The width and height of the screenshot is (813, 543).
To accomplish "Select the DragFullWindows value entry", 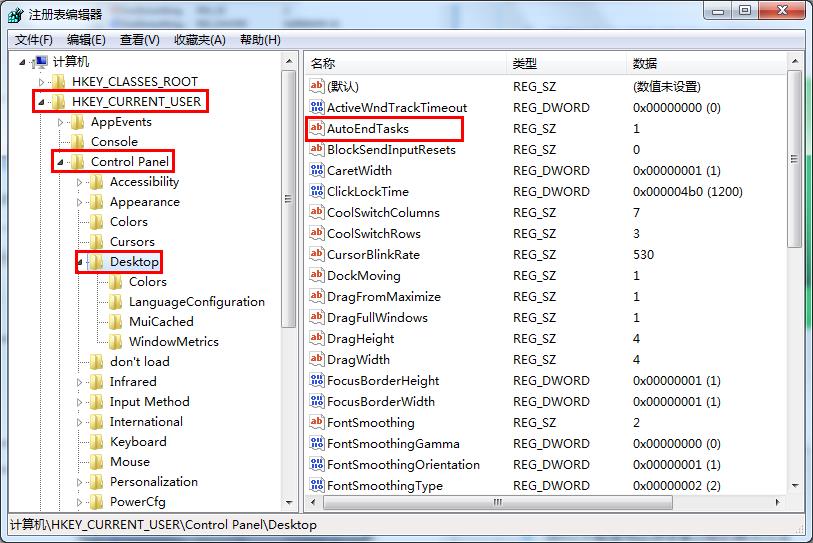I will (x=377, y=318).
